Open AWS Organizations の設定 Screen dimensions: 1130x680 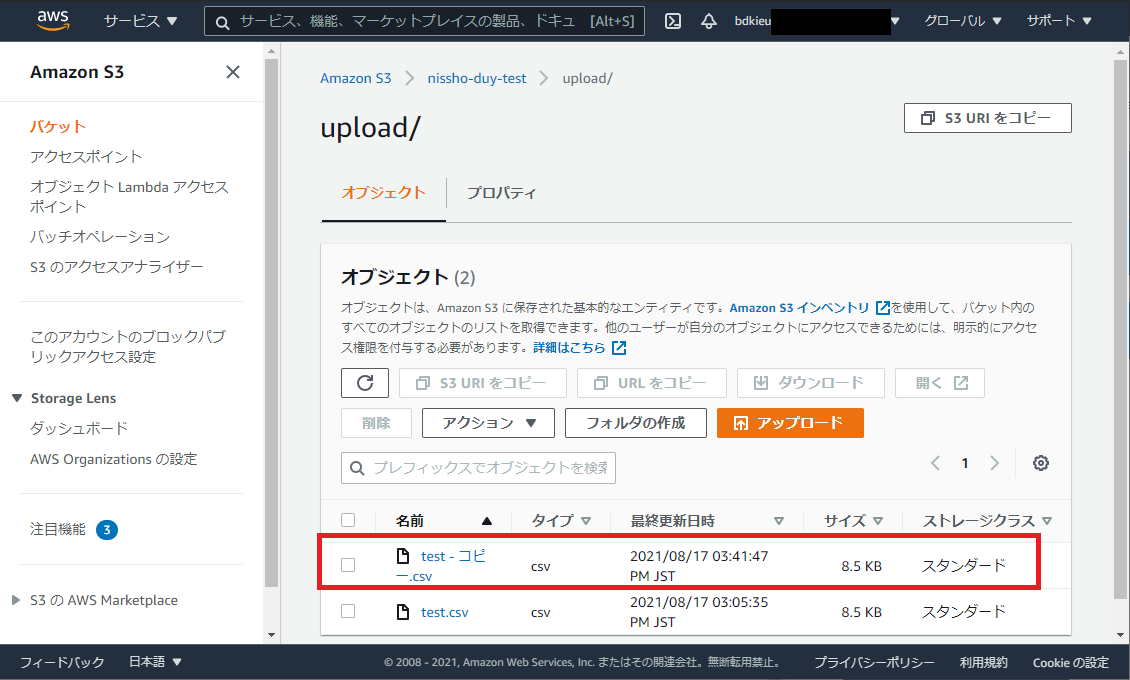pos(113,459)
